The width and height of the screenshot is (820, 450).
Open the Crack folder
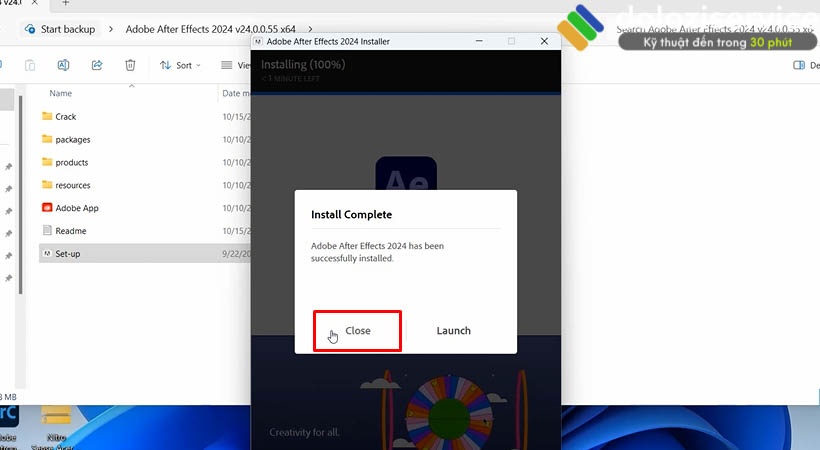pos(65,117)
